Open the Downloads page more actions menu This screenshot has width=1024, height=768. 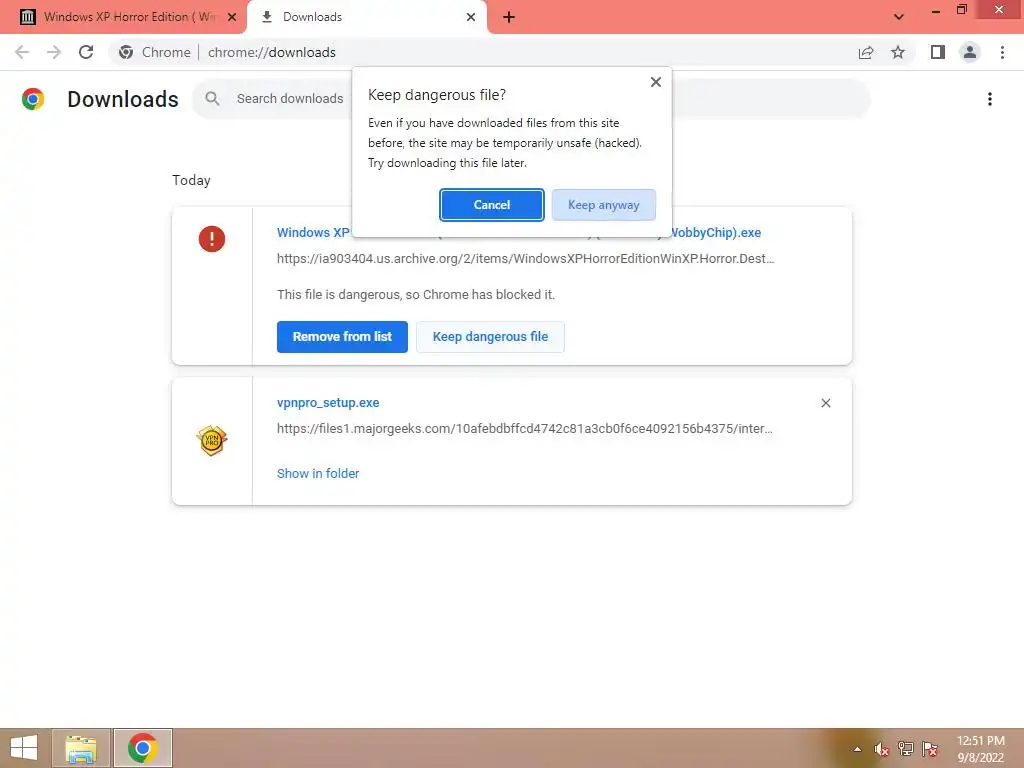pos(990,99)
